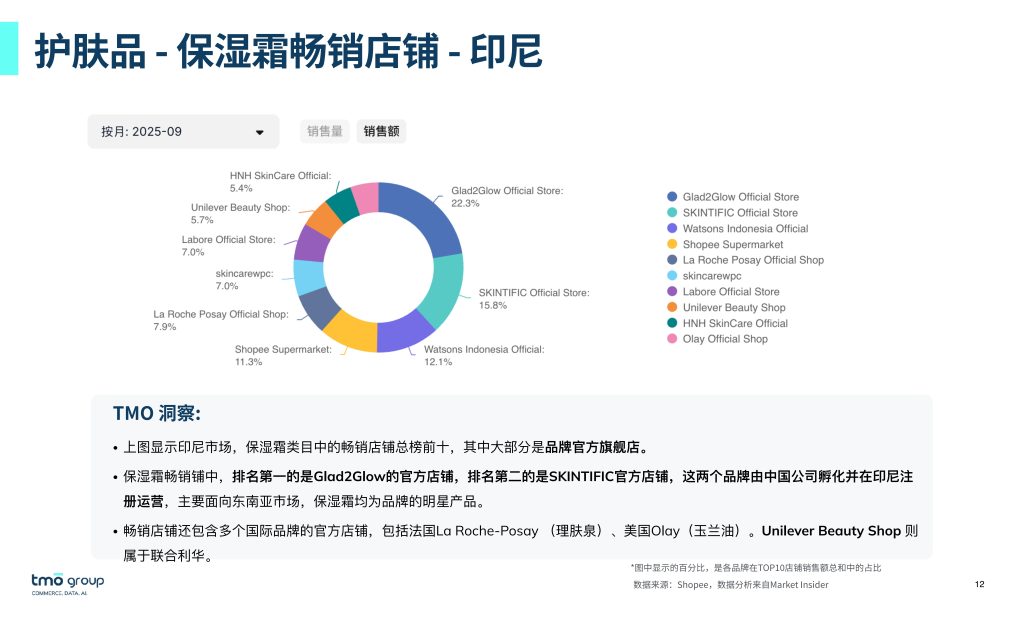Toggle HNH SkinCare Official legend label

coord(735,323)
